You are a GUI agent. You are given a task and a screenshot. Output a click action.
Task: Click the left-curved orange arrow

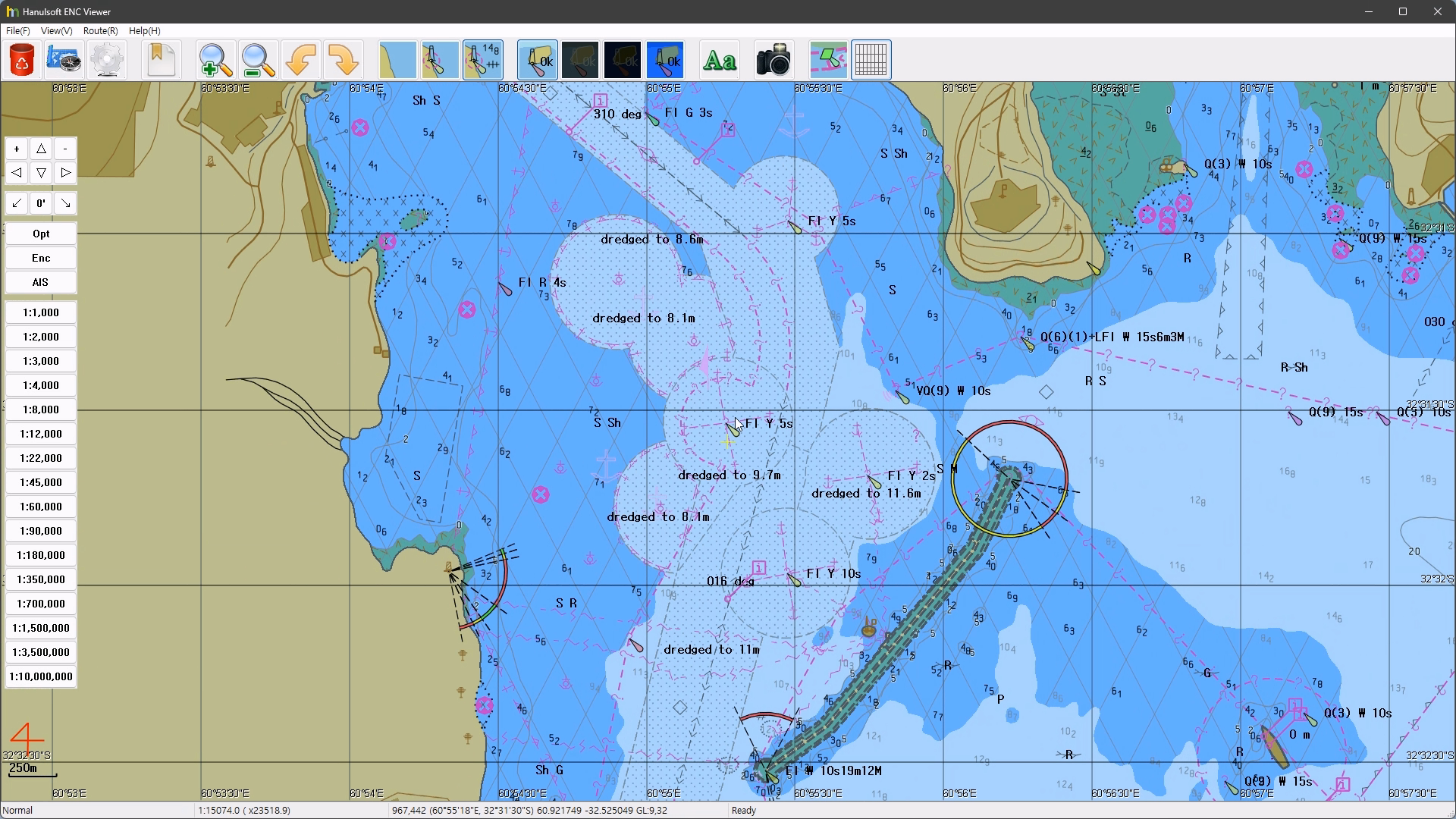tap(301, 60)
